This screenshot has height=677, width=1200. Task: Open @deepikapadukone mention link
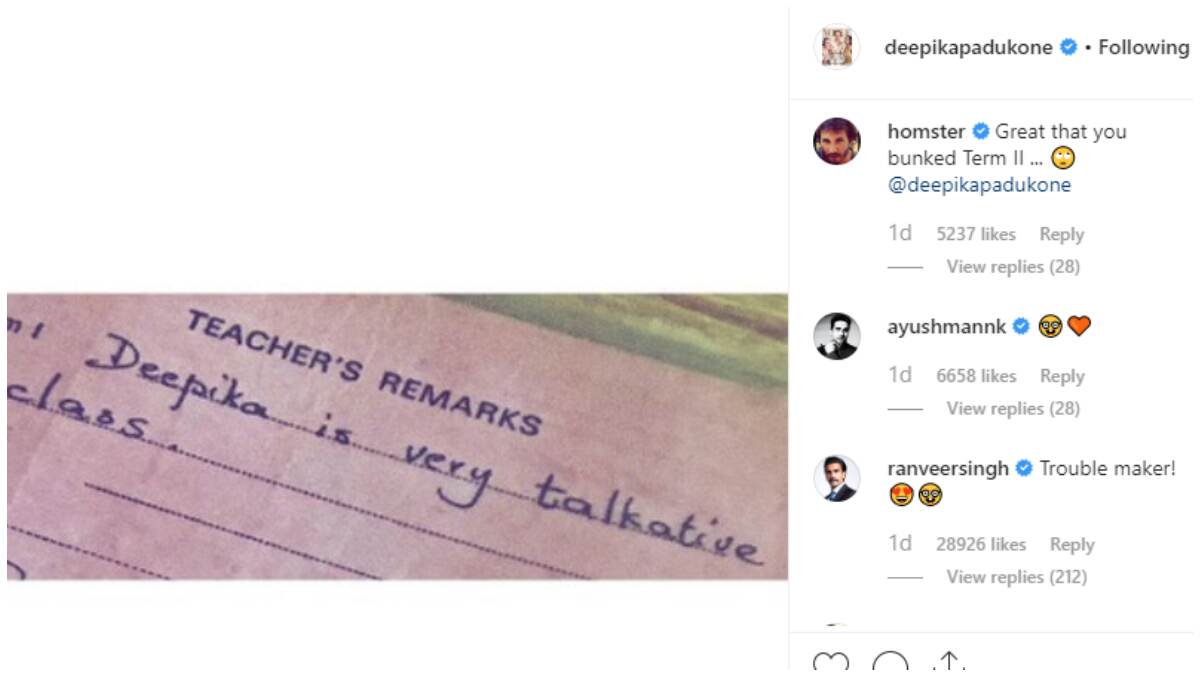tap(979, 185)
